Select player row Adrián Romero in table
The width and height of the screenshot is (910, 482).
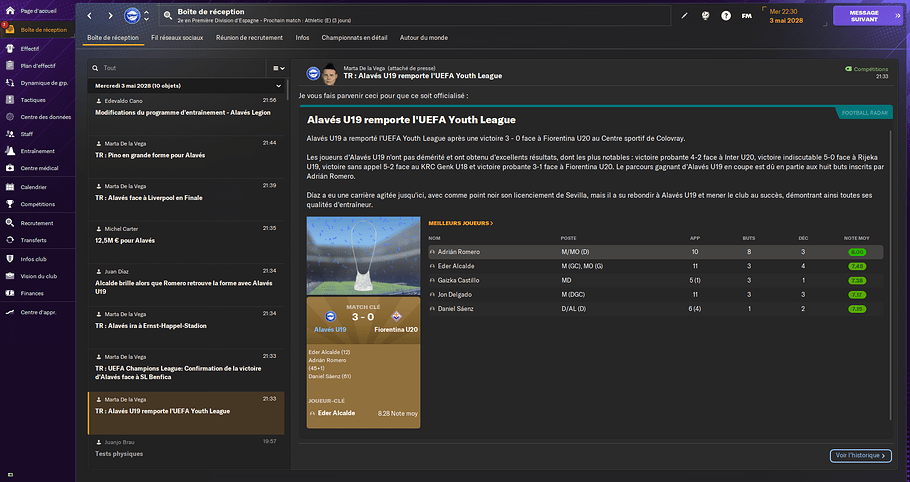coord(656,252)
